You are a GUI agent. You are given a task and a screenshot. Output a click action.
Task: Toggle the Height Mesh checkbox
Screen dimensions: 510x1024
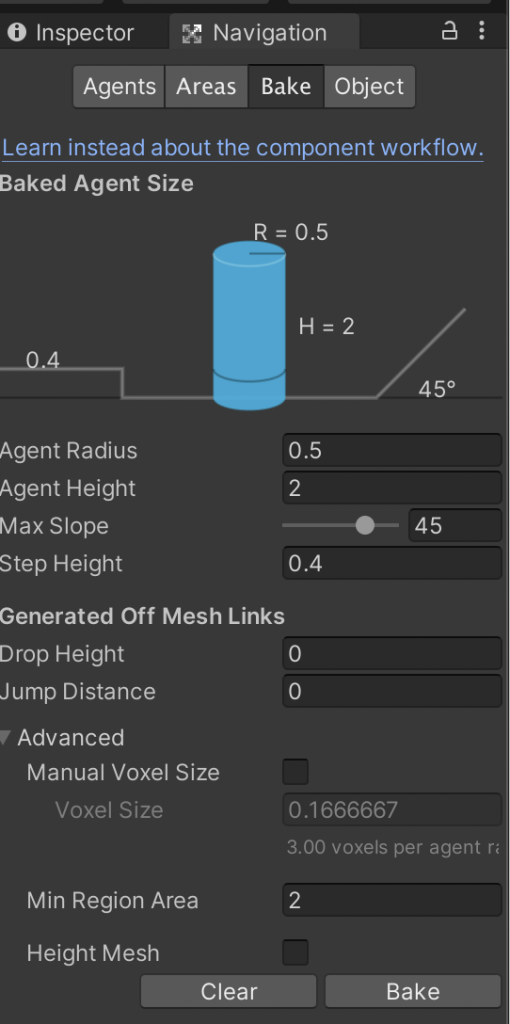295,952
